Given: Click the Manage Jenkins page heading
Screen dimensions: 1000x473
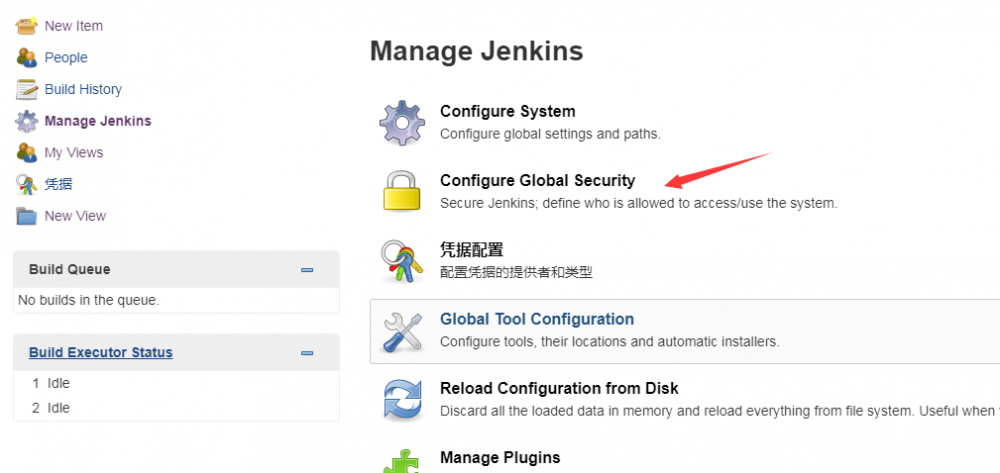Looking at the screenshot, I should (476, 51).
